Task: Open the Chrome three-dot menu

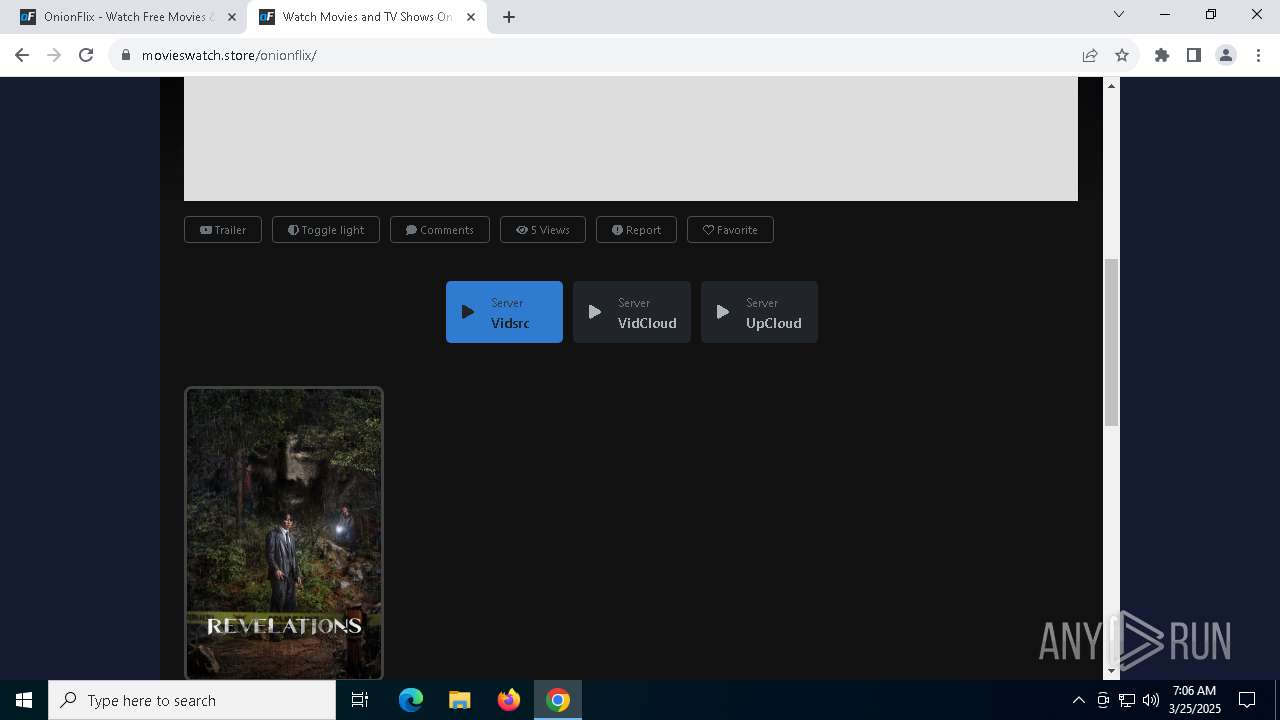Action: (1258, 55)
